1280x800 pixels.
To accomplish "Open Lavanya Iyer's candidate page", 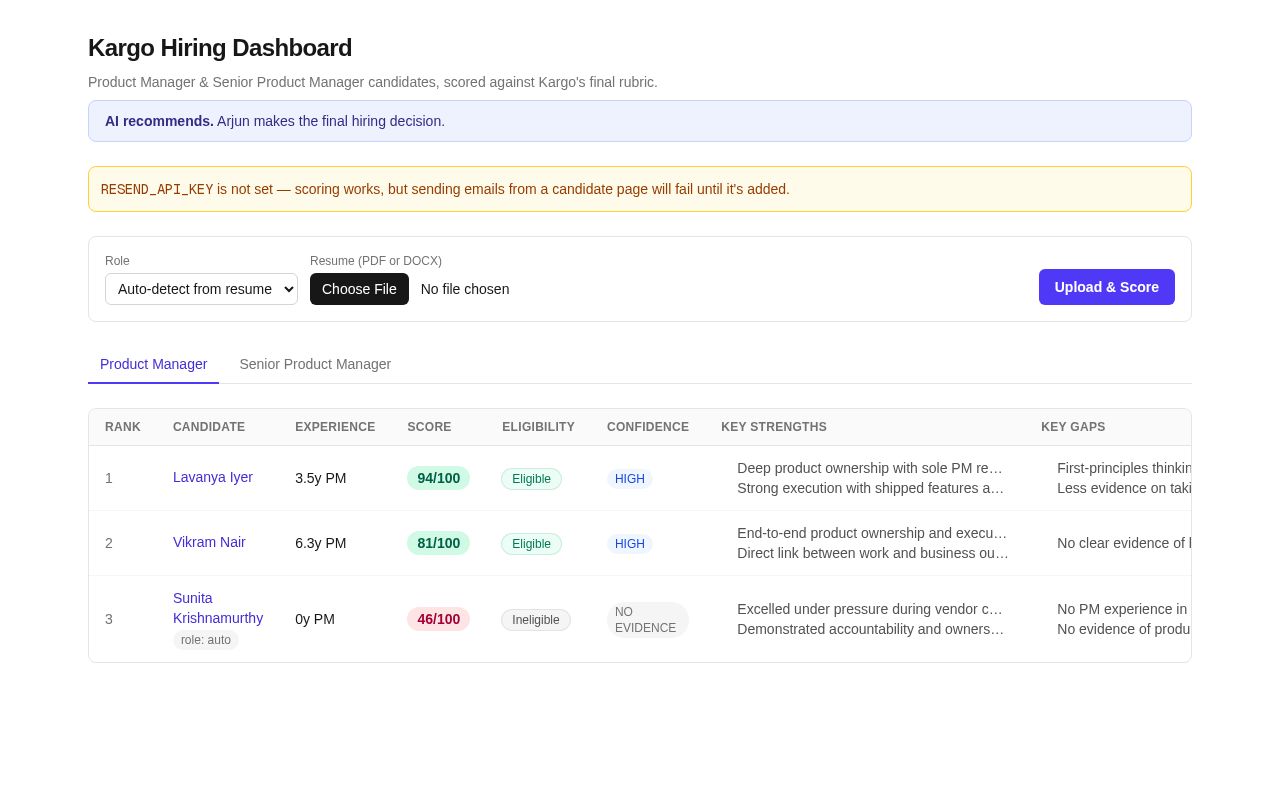I will (x=213, y=477).
